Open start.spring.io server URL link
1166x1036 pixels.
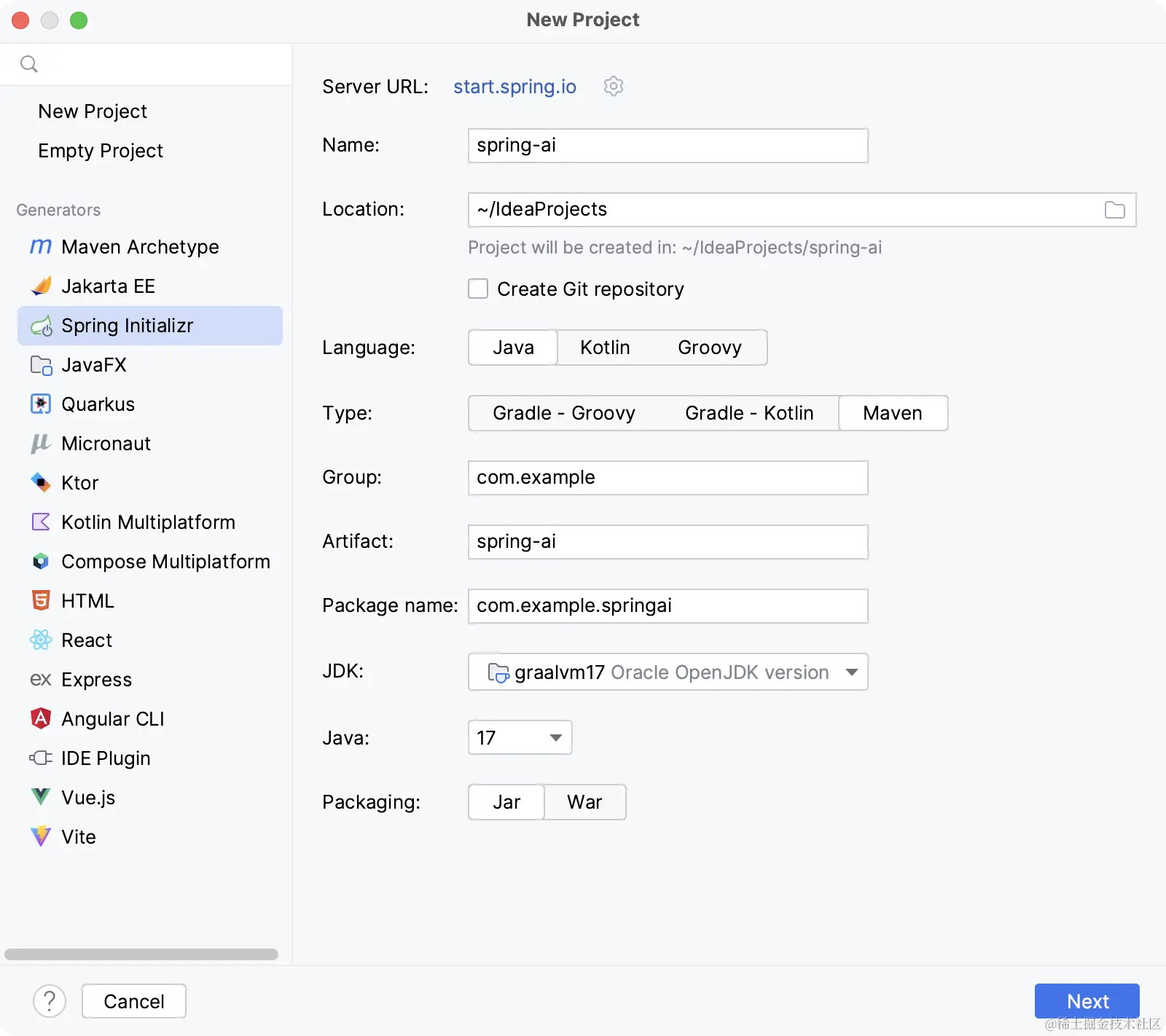click(514, 87)
